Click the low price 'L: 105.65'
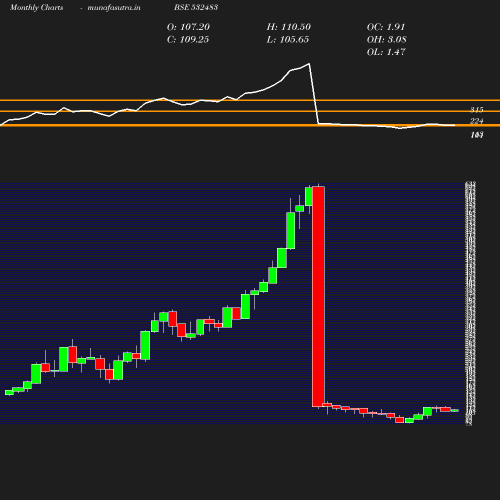Screen dimensions: 500x500 point(288,40)
